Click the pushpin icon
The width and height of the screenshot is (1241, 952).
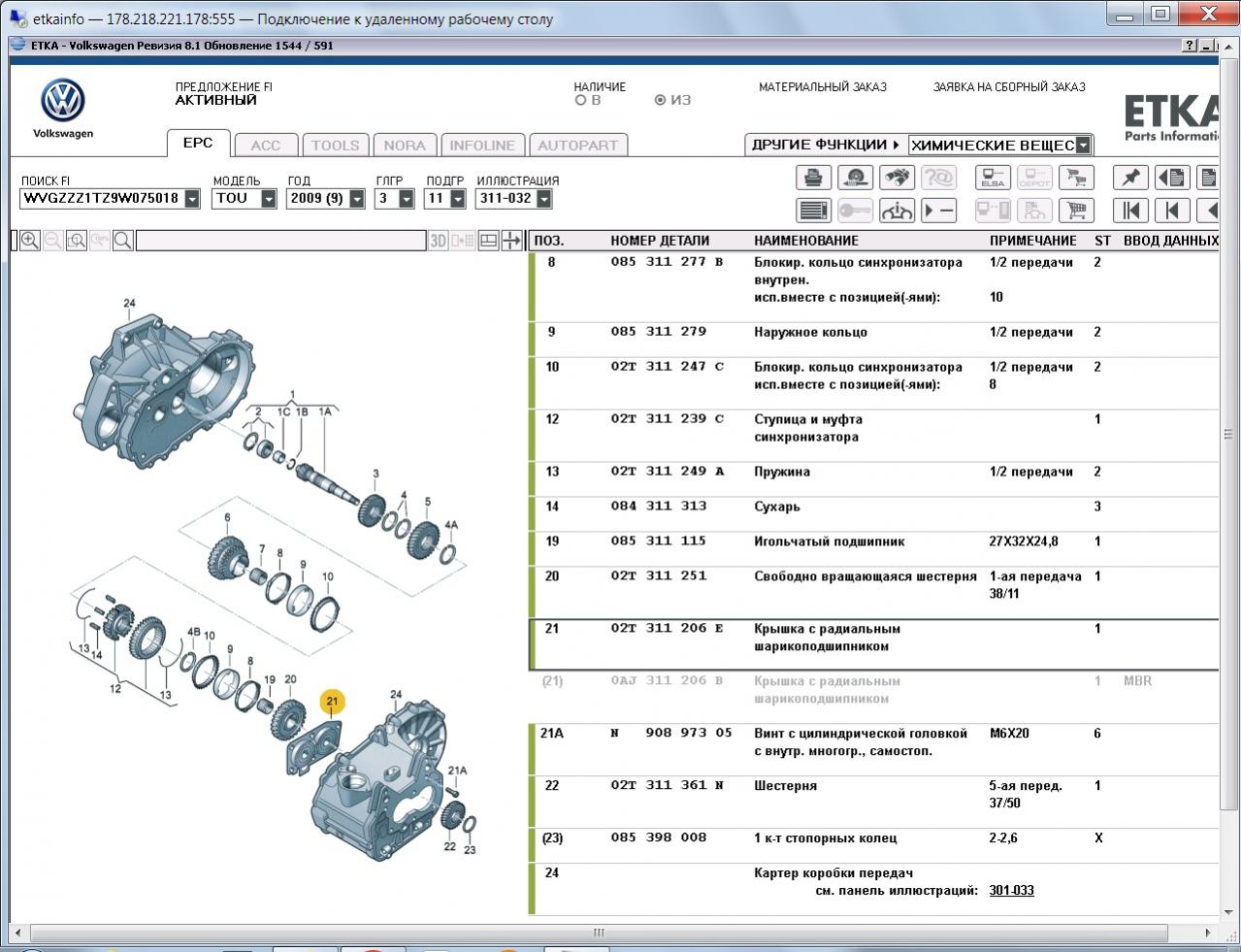[x=1130, y=178]
